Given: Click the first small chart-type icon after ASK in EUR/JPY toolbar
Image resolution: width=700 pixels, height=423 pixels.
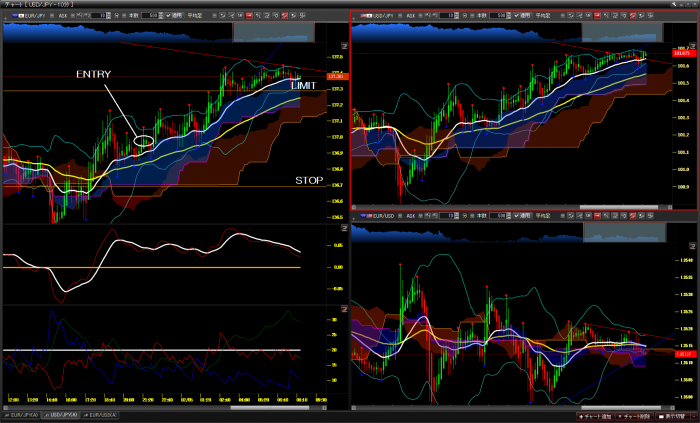Looking at the screenshot, I should coord(79,15).
